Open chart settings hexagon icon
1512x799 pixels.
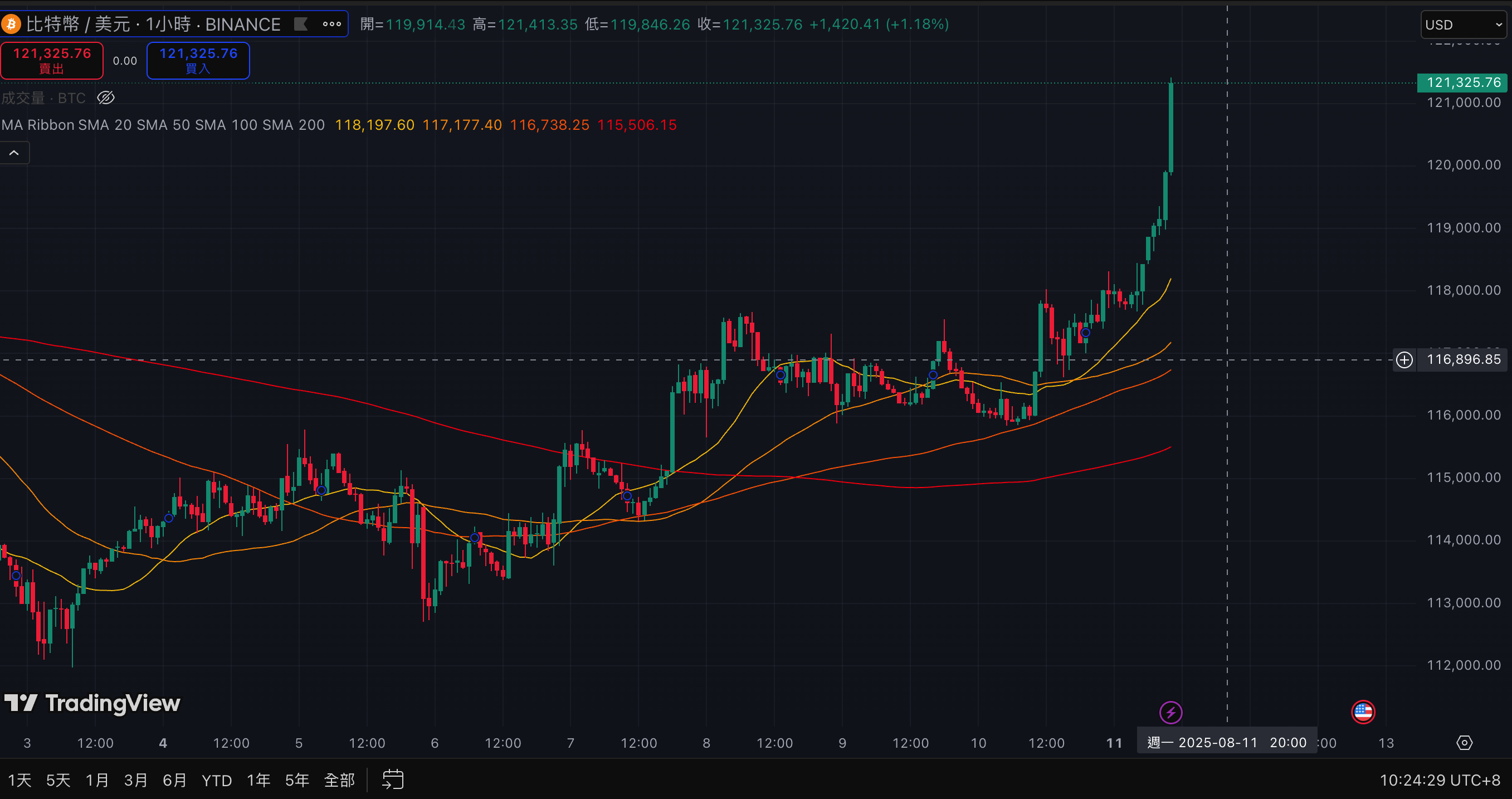point(1464,743)
